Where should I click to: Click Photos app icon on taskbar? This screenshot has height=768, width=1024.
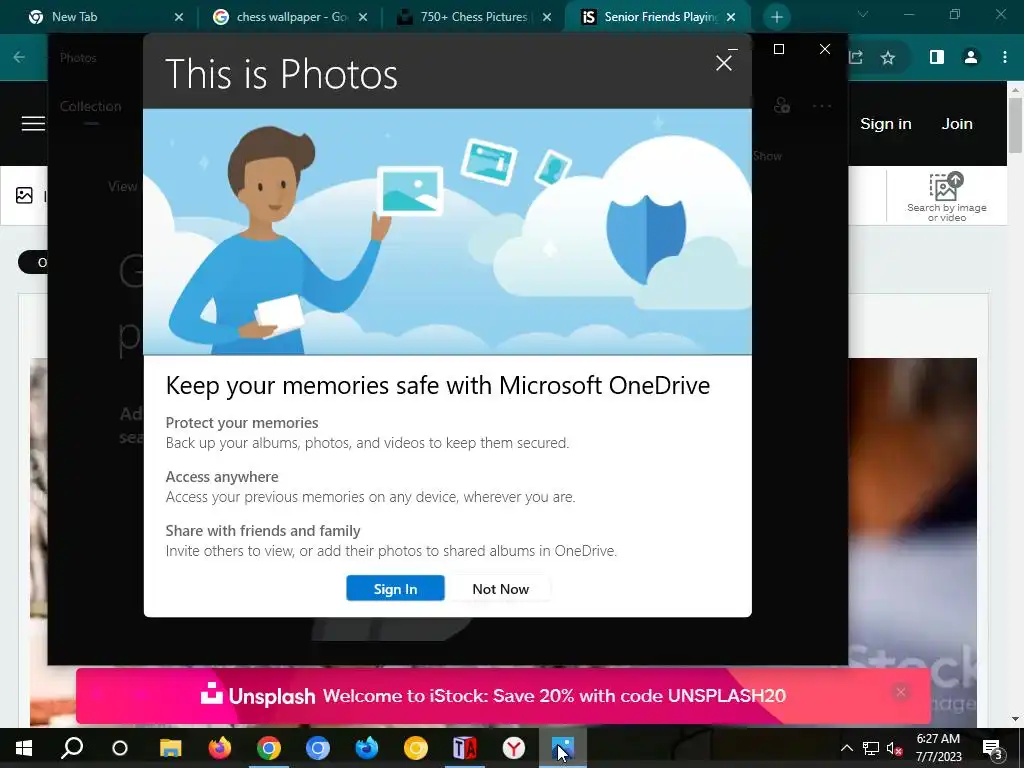point(562,748)
